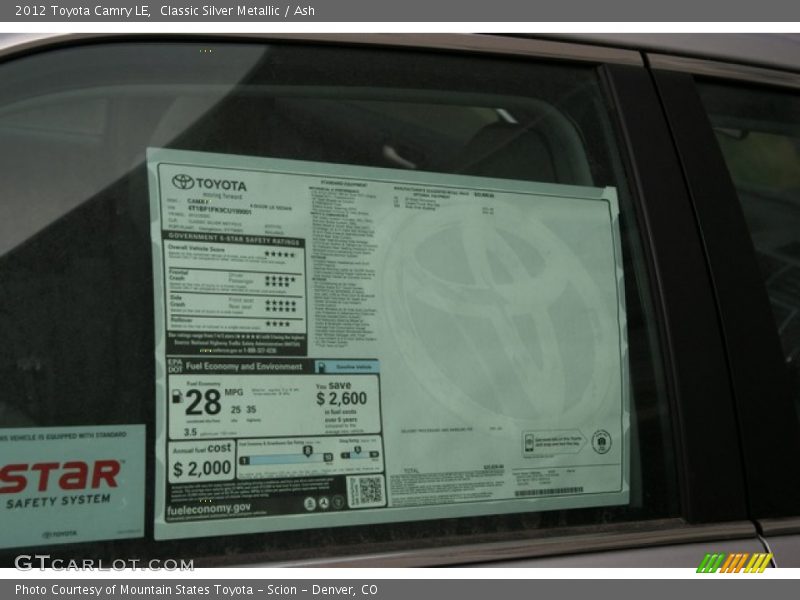Click the smog rating slider scale
The image size is (800, 600).
[359, 454]
